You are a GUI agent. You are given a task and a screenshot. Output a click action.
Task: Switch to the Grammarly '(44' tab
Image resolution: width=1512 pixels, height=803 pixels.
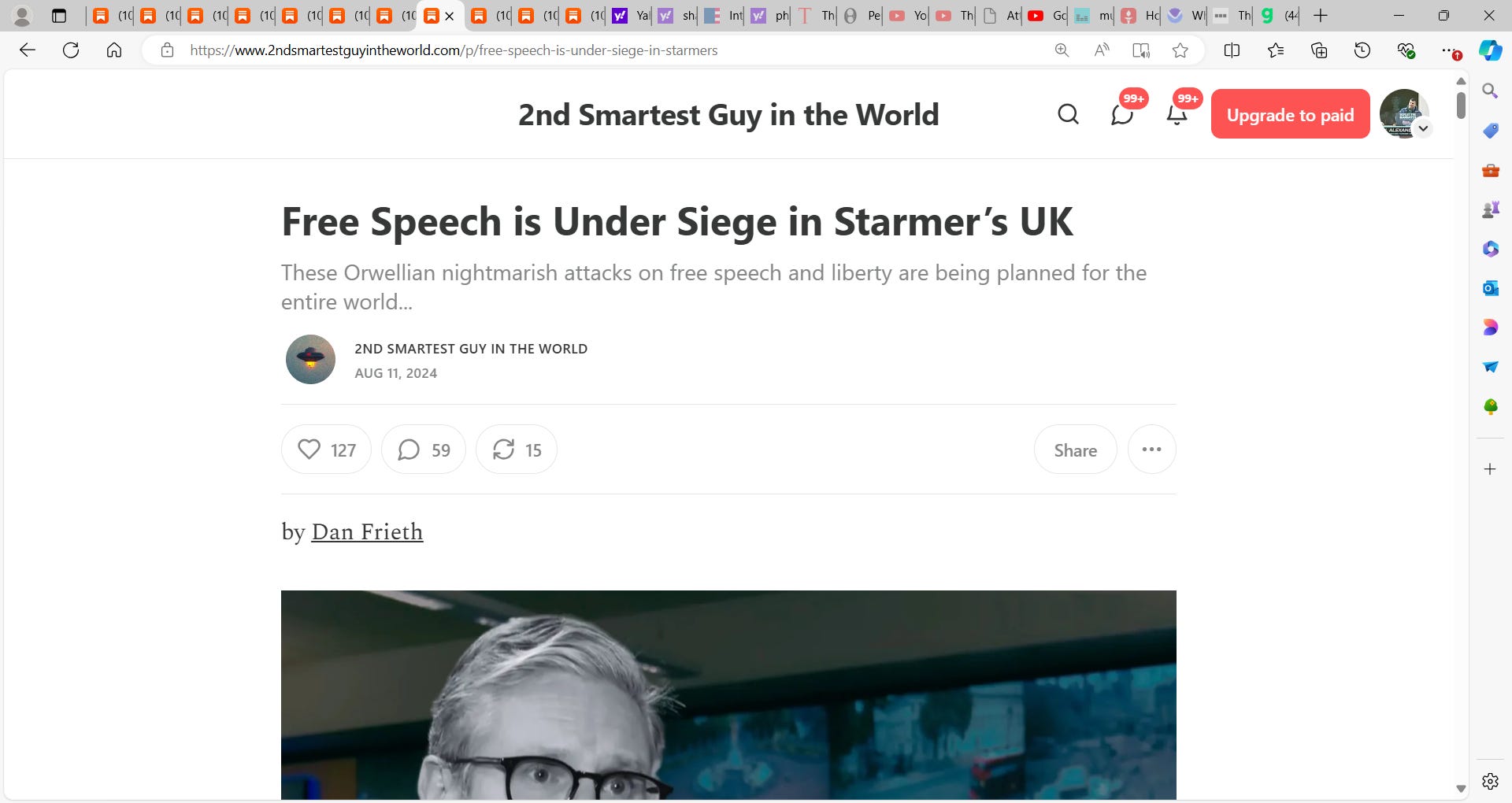click(x=1279, y=16)
